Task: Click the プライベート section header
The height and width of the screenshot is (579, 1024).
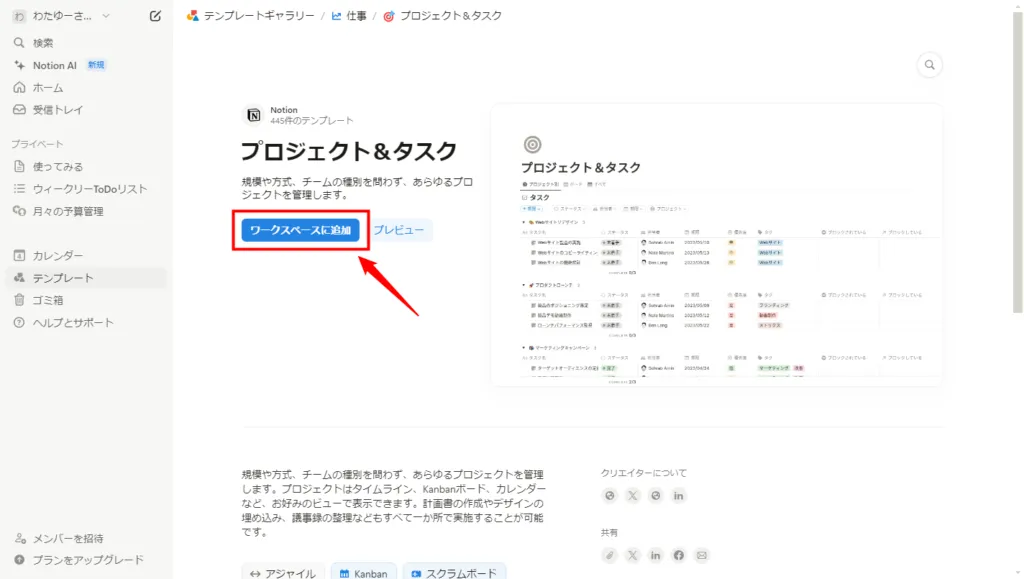Action: point(37,144)
